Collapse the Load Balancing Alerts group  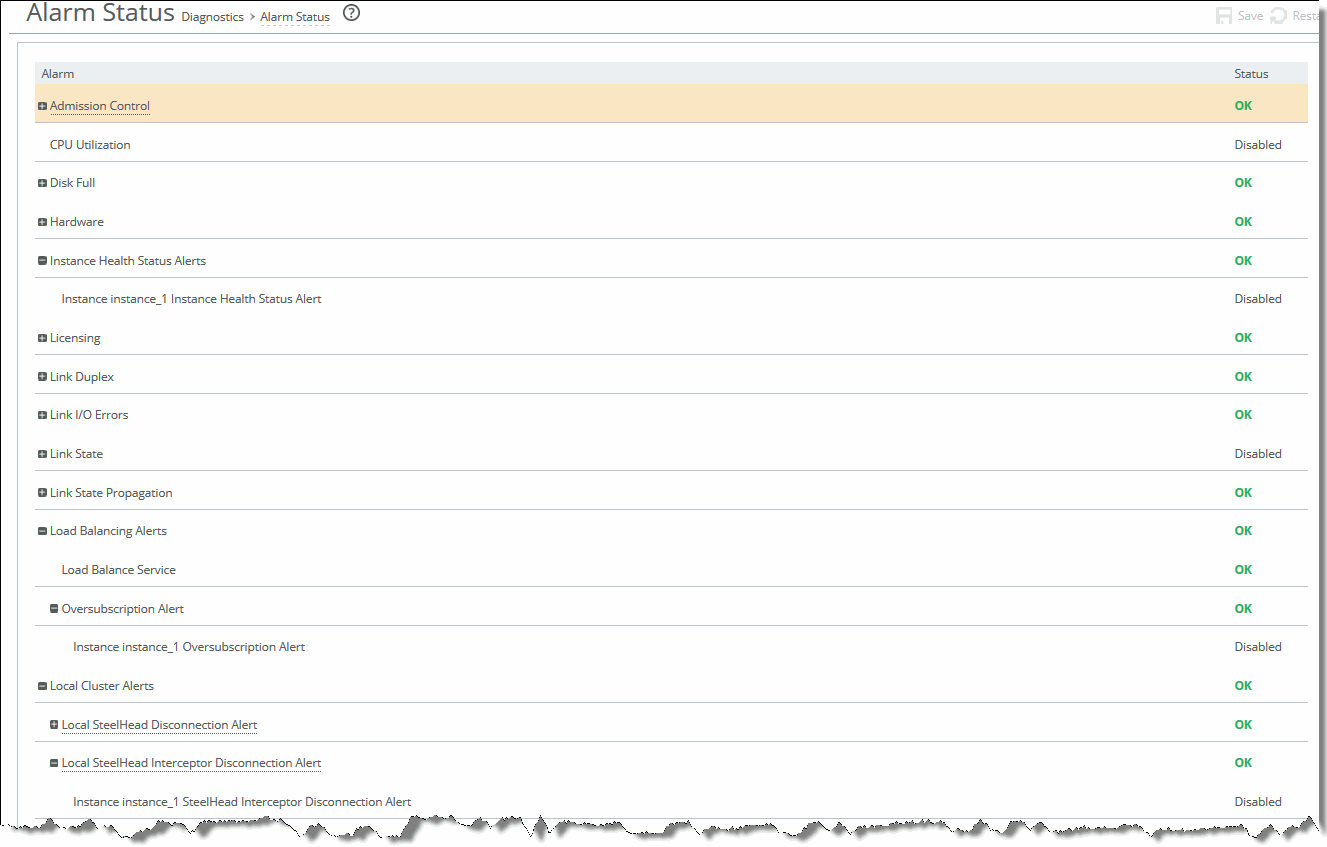click(42, 531)
